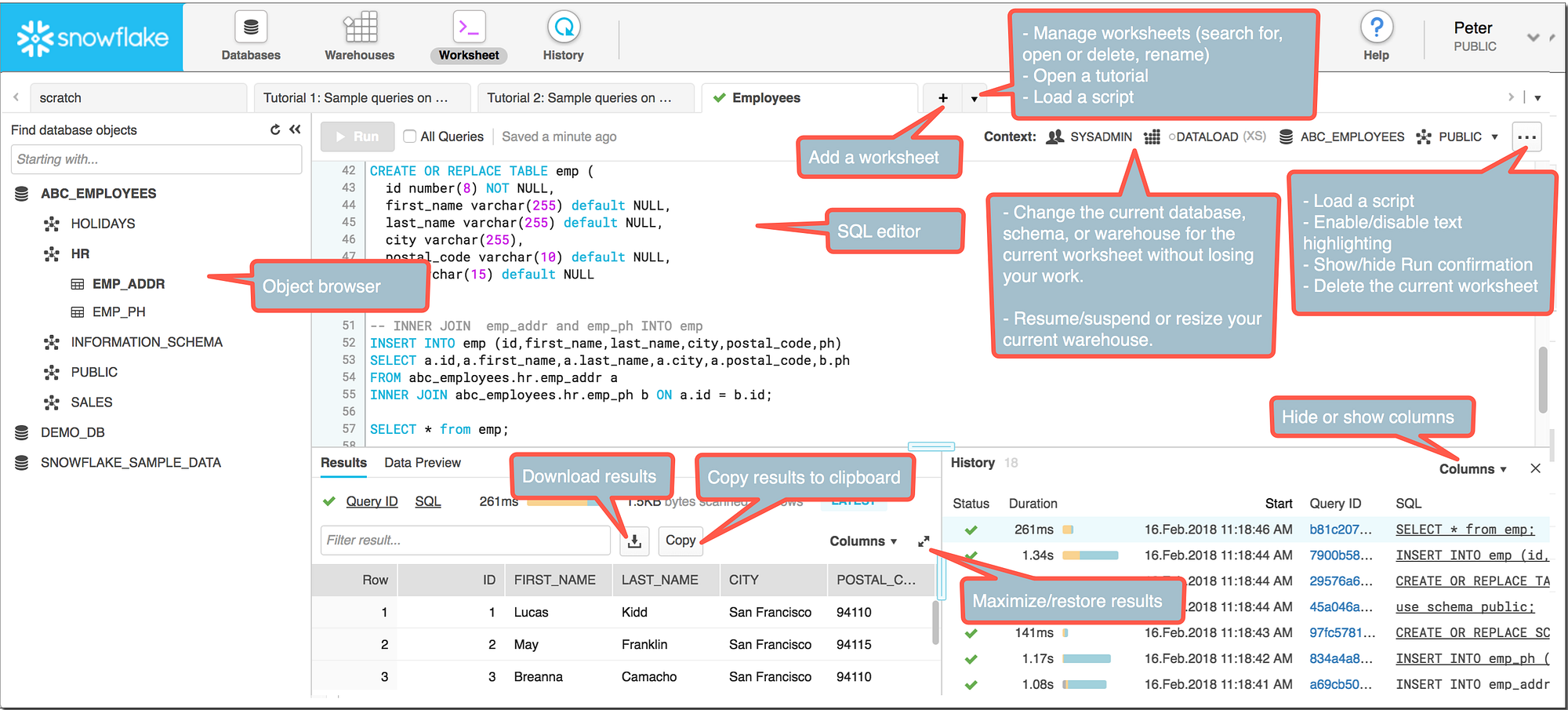
Task: Add a new worksheet with plus button
Action: (x=943, y=98)
